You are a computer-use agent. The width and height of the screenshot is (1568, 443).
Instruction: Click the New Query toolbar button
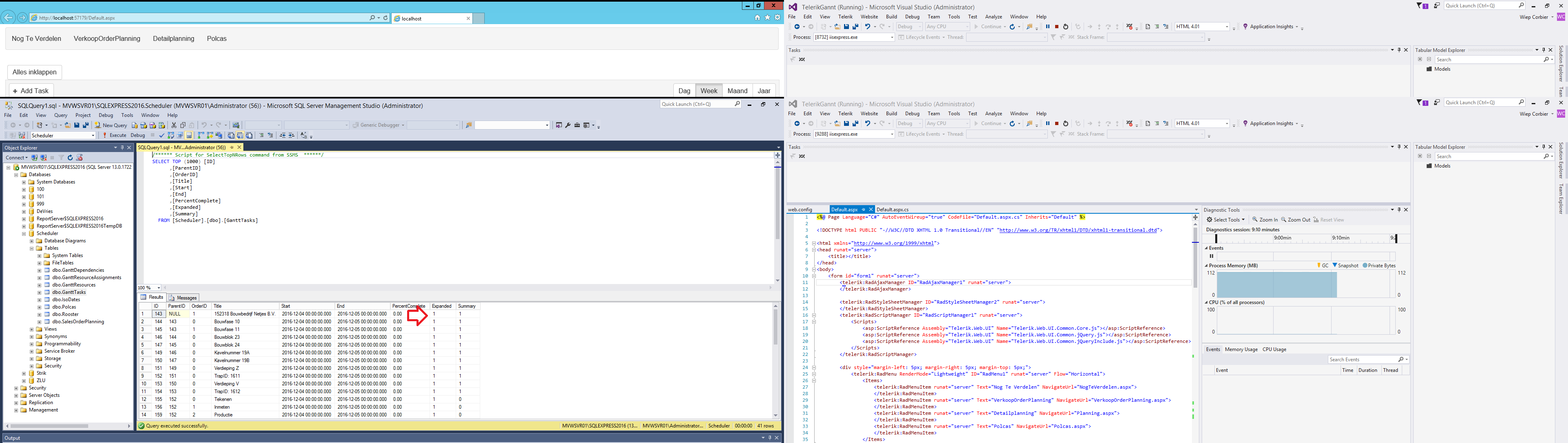[x=111, y=125]
